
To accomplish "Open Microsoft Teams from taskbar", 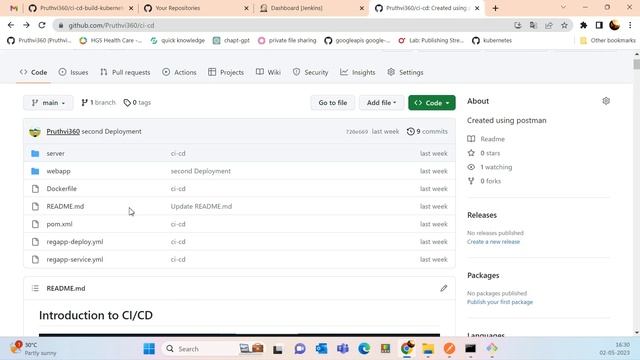I will pos(343,349).
